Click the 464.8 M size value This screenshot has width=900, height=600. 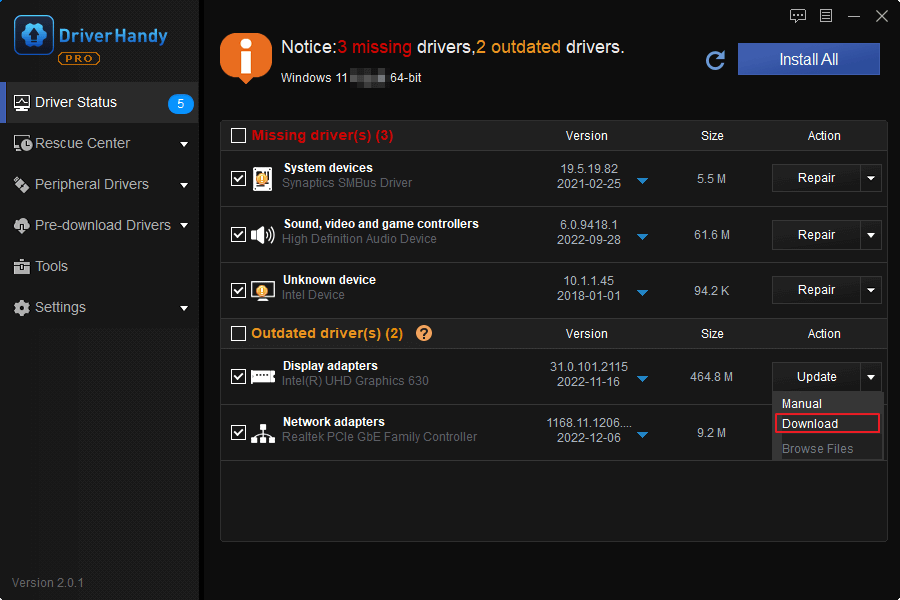tap(711, 377)
